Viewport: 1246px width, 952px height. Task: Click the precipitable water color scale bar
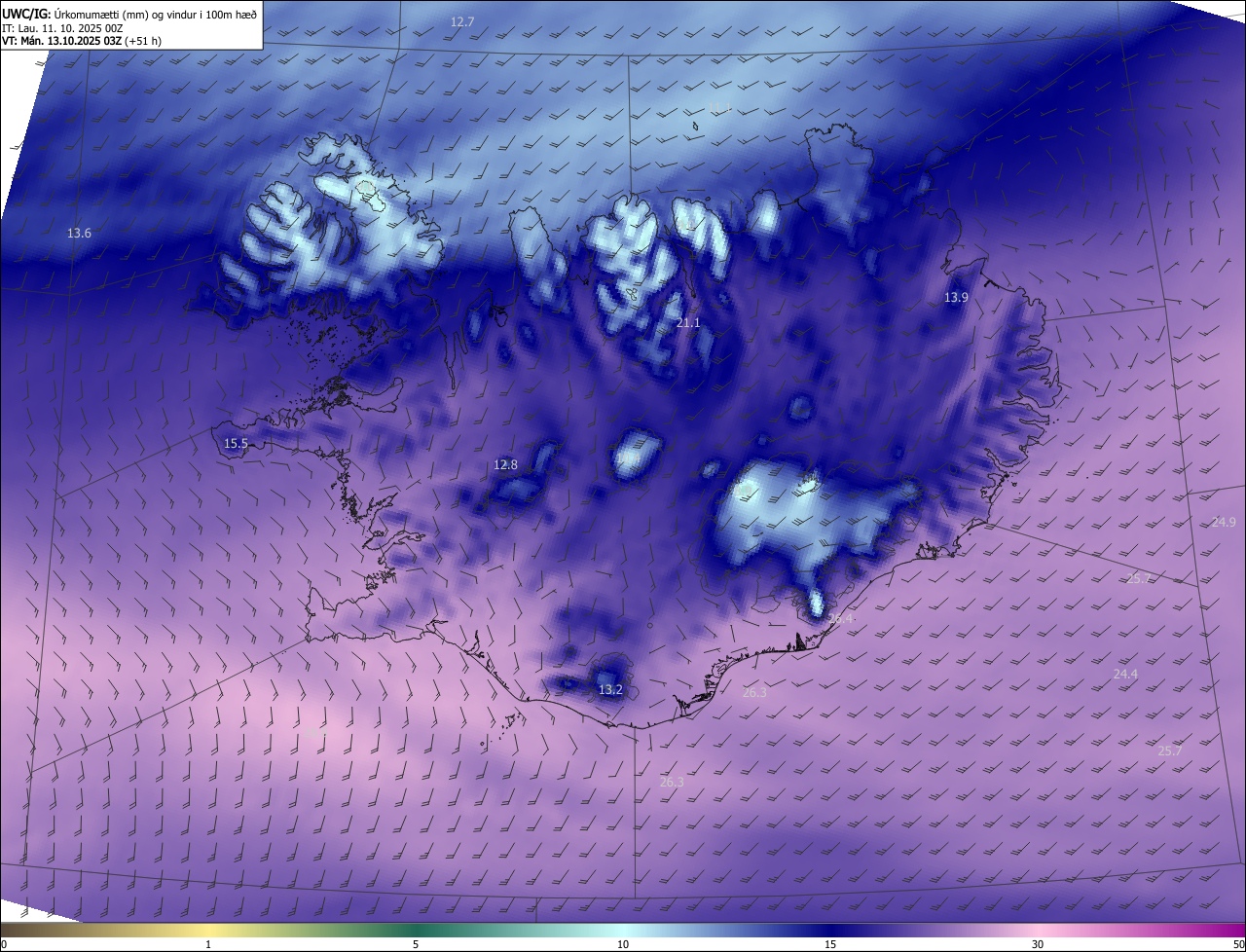click(x=623, y=930)
